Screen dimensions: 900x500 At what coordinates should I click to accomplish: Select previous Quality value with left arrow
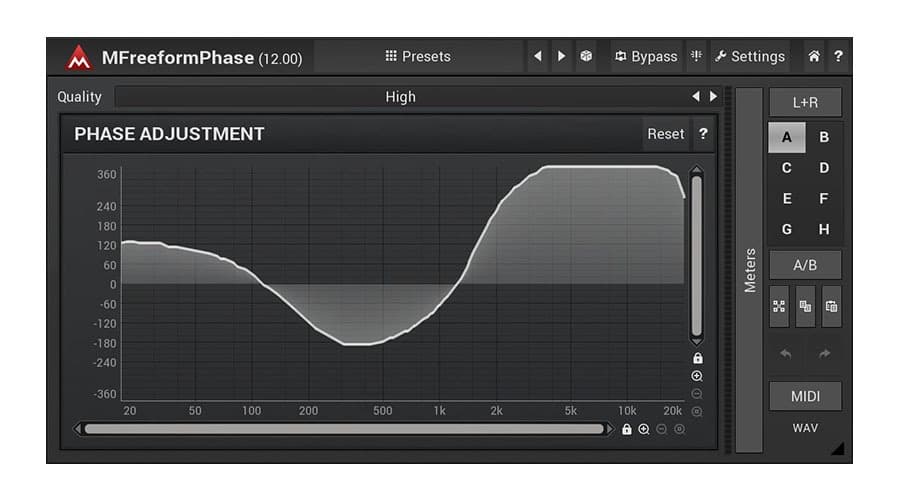(696, 96)
